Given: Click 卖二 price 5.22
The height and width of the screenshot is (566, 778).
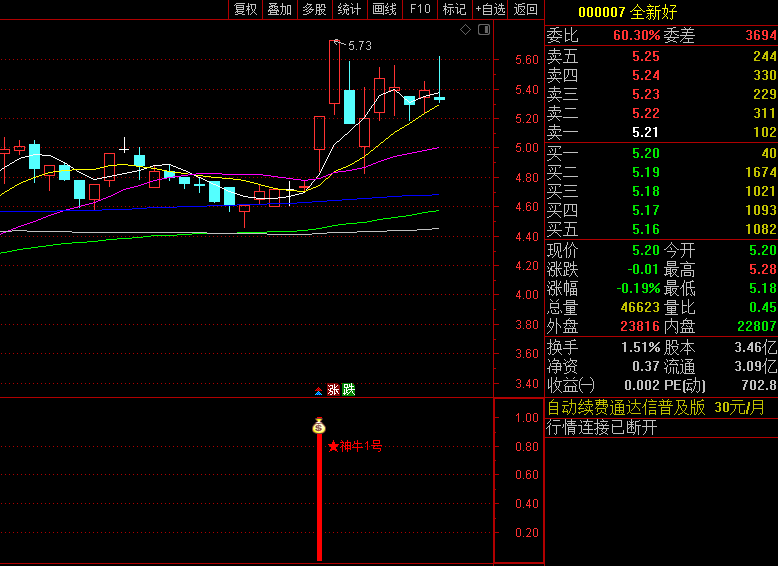Looking at the screenshot, I should 646,113.
